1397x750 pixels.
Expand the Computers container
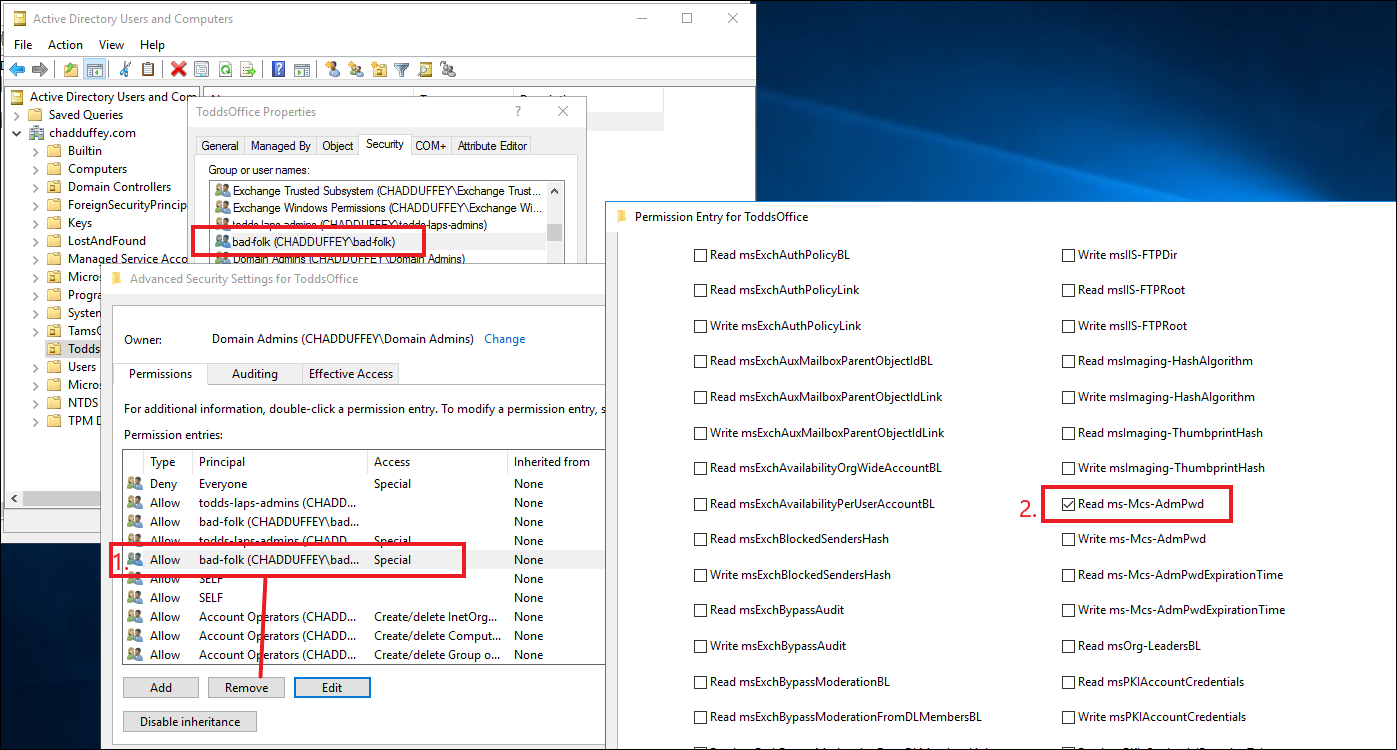click(x=36, y=169)
